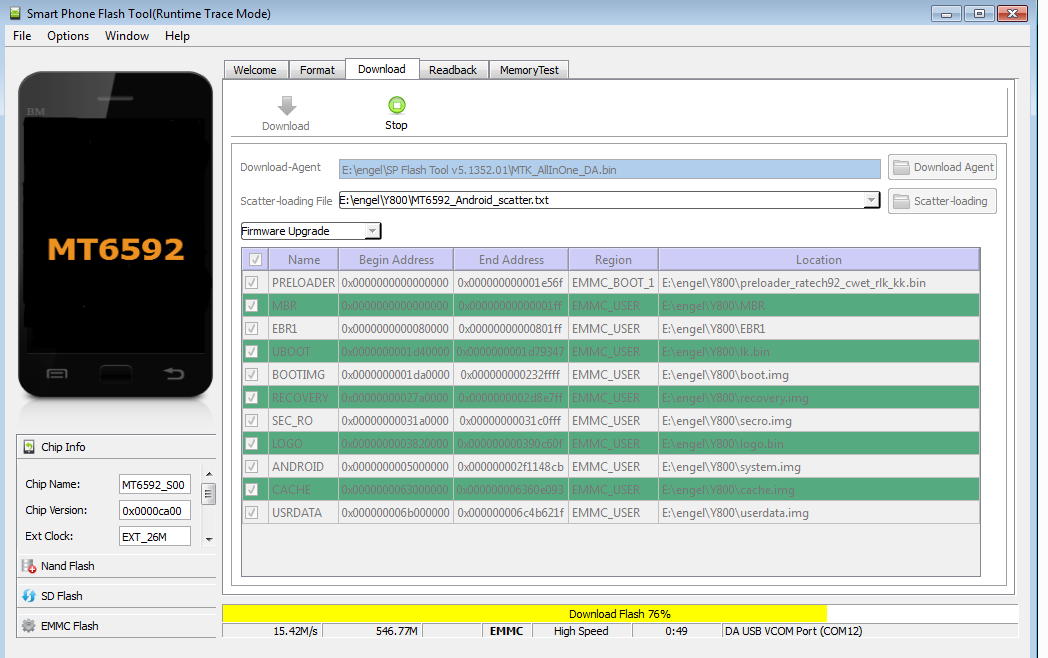Open the Chip Info panel icon
The image size is (1048, 658).
coord(29,447)
